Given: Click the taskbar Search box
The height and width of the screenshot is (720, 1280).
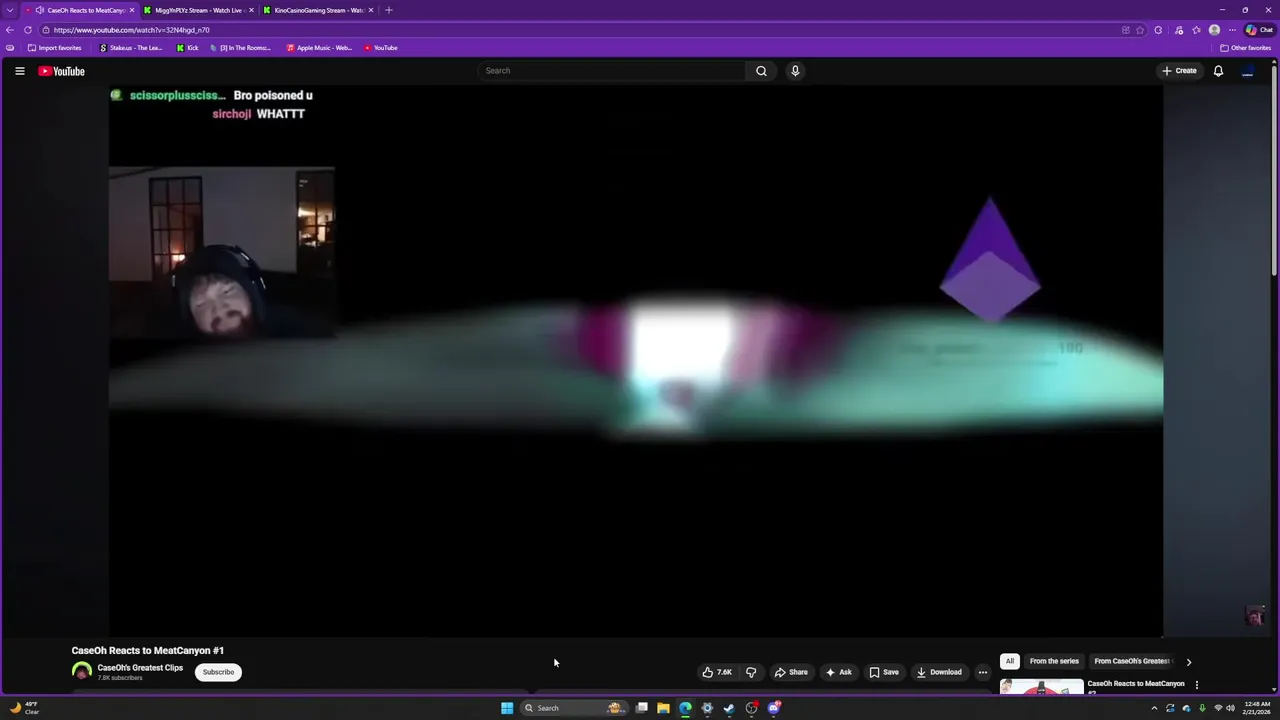Looking at the screenshot, I should click(x=575, y=708).
